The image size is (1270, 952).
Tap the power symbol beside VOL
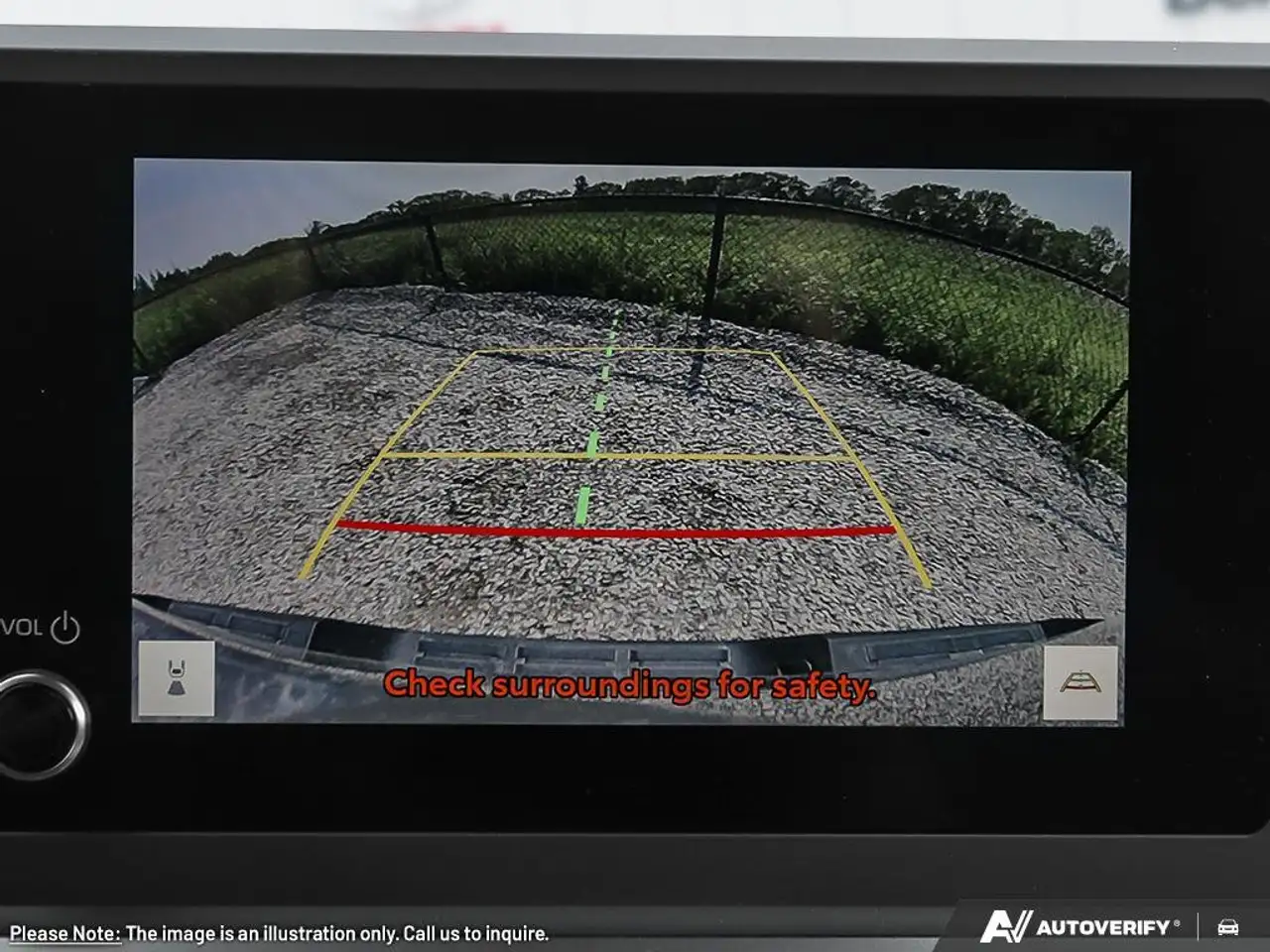coord(64,628)
